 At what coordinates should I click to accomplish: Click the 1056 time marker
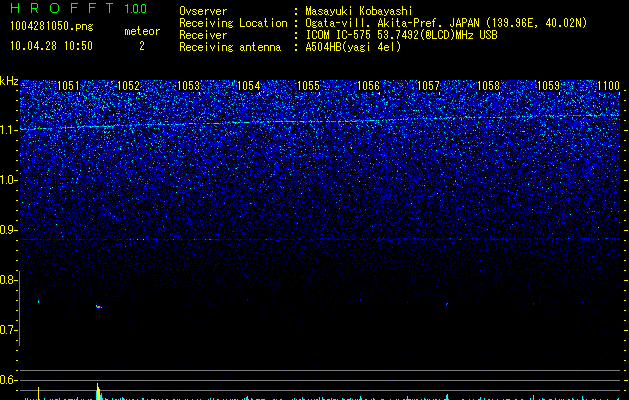pos(368,86)
